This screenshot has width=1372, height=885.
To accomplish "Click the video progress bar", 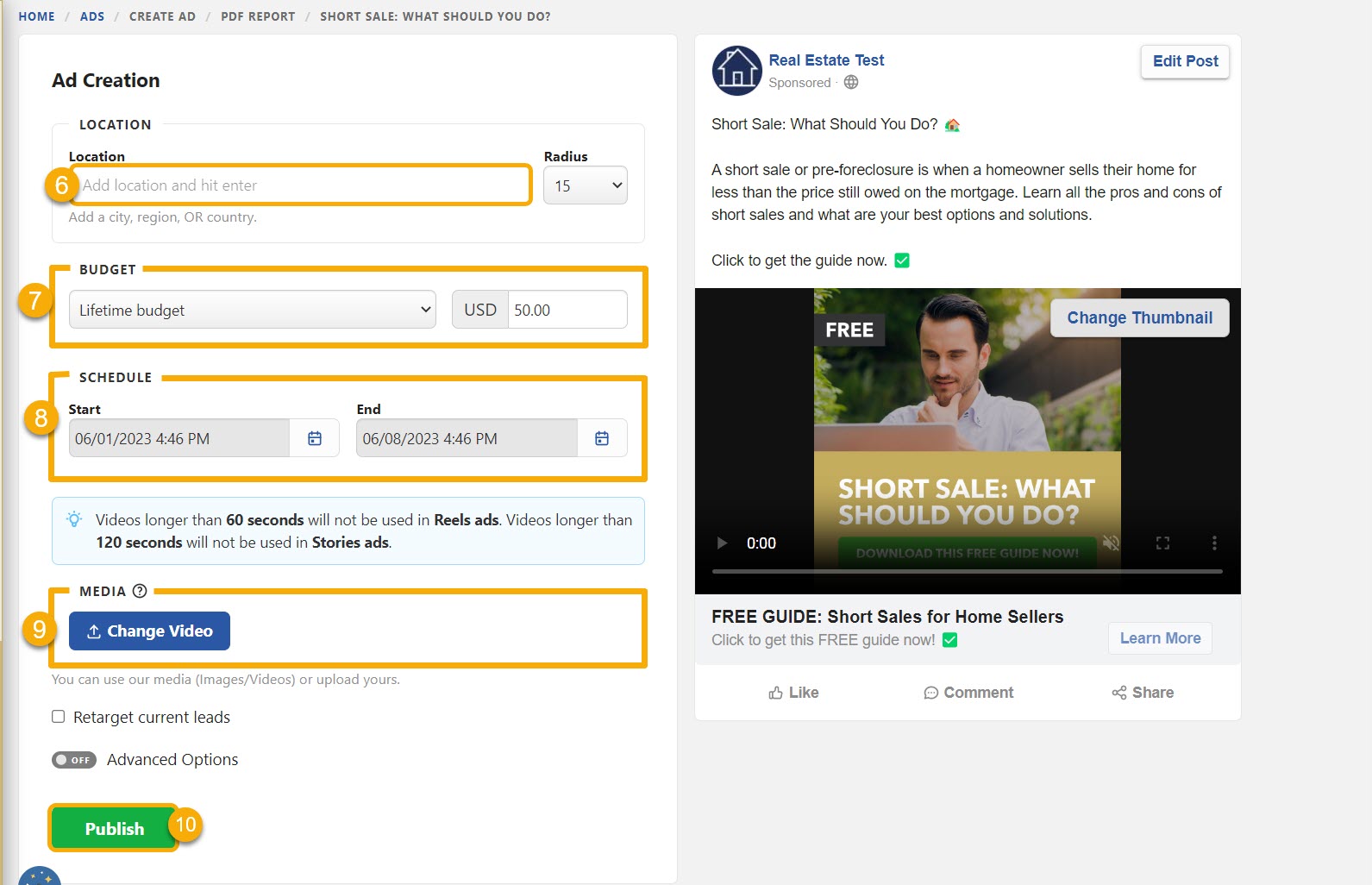I will point(967,571).
